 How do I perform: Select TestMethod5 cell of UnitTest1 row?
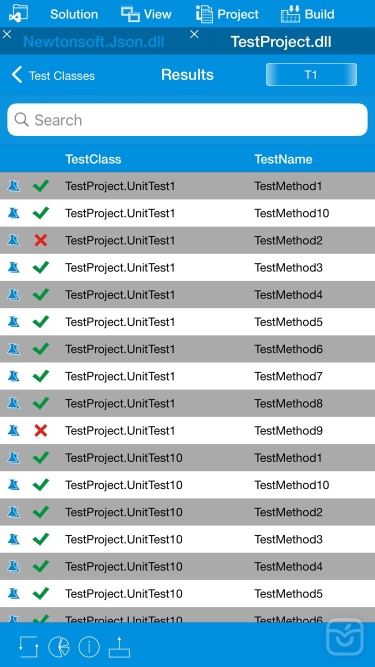click(288, 322)
